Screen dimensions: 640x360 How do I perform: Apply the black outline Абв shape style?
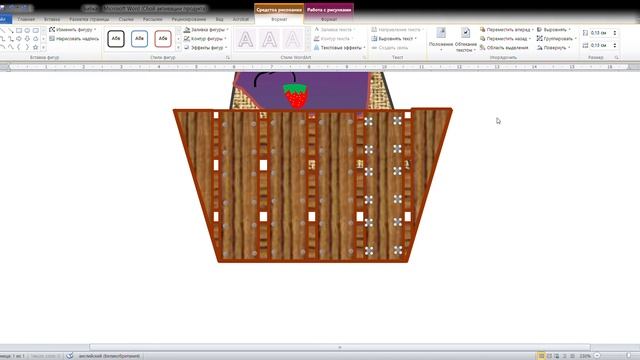pos(116,39)
